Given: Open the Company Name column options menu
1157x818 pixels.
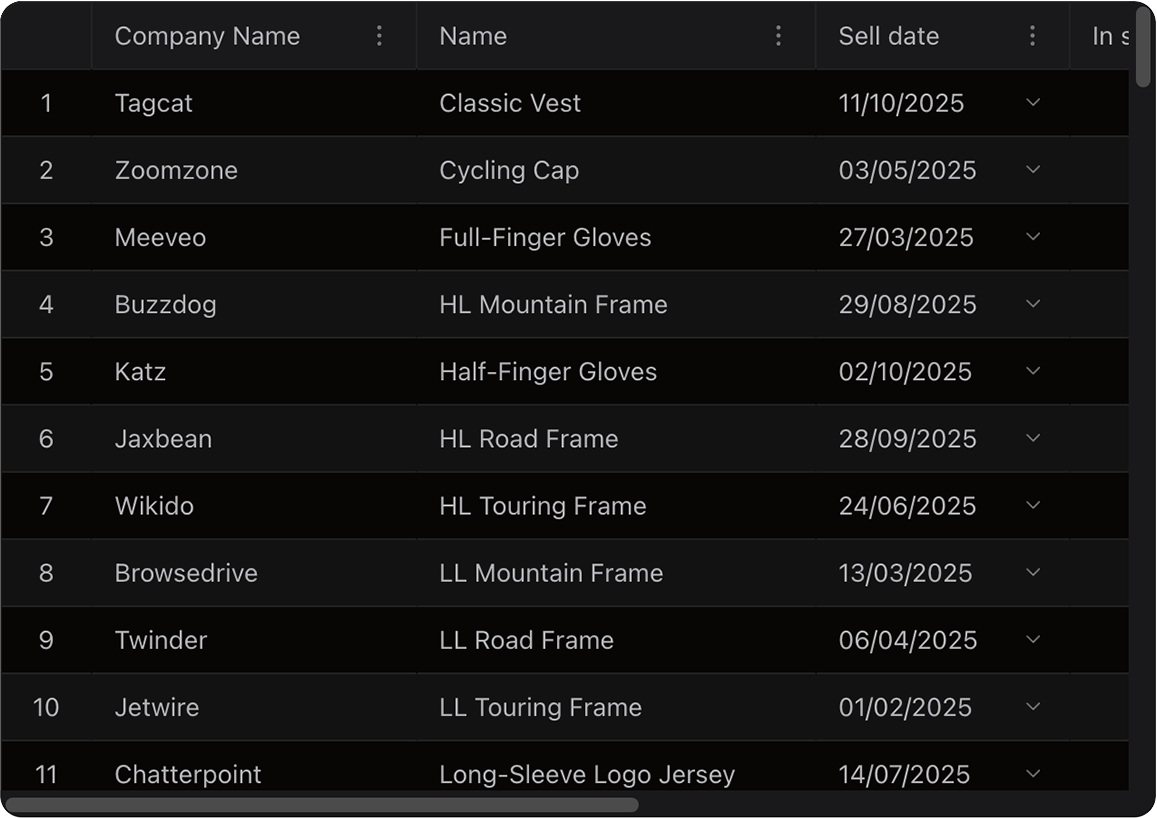Looking at the screenshot, I should (379, 36).
